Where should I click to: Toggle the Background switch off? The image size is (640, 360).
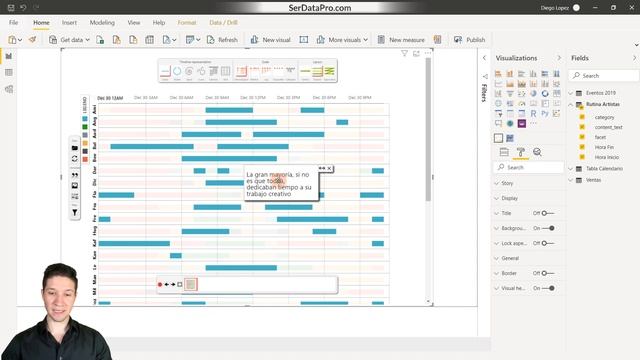click(x=548, y=228)
